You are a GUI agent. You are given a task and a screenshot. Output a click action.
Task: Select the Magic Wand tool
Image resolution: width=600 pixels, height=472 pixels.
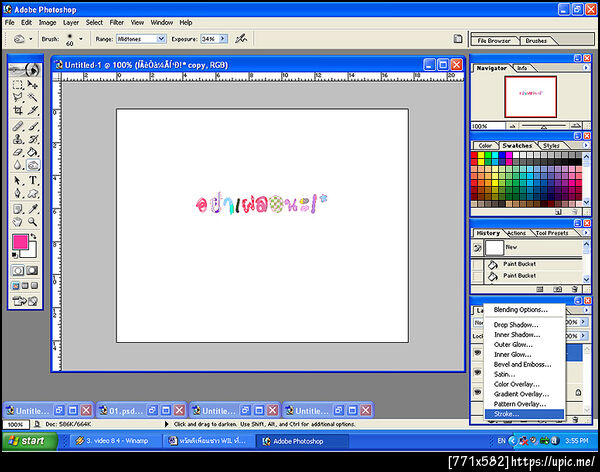[33, 97]
